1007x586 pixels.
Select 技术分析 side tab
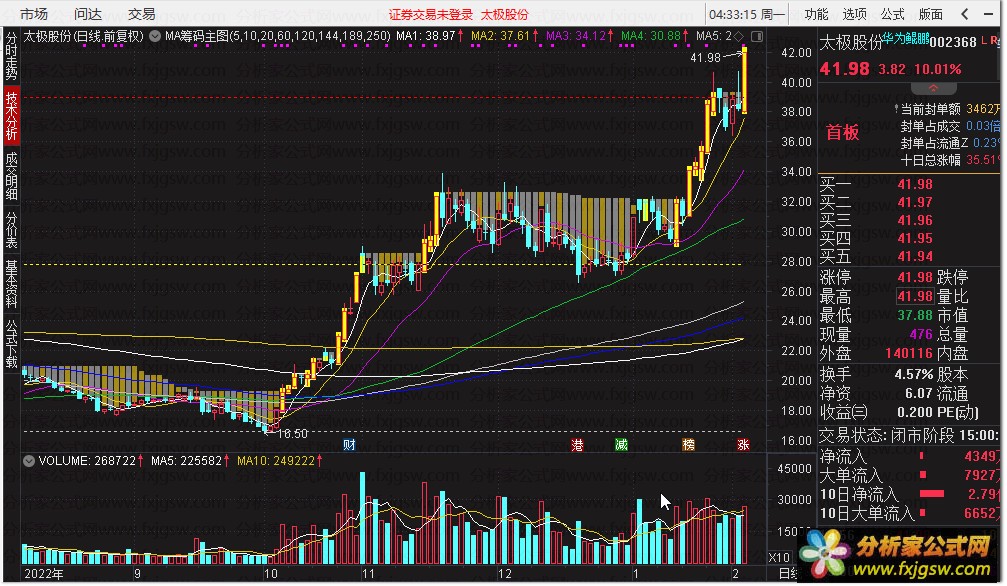12,116
